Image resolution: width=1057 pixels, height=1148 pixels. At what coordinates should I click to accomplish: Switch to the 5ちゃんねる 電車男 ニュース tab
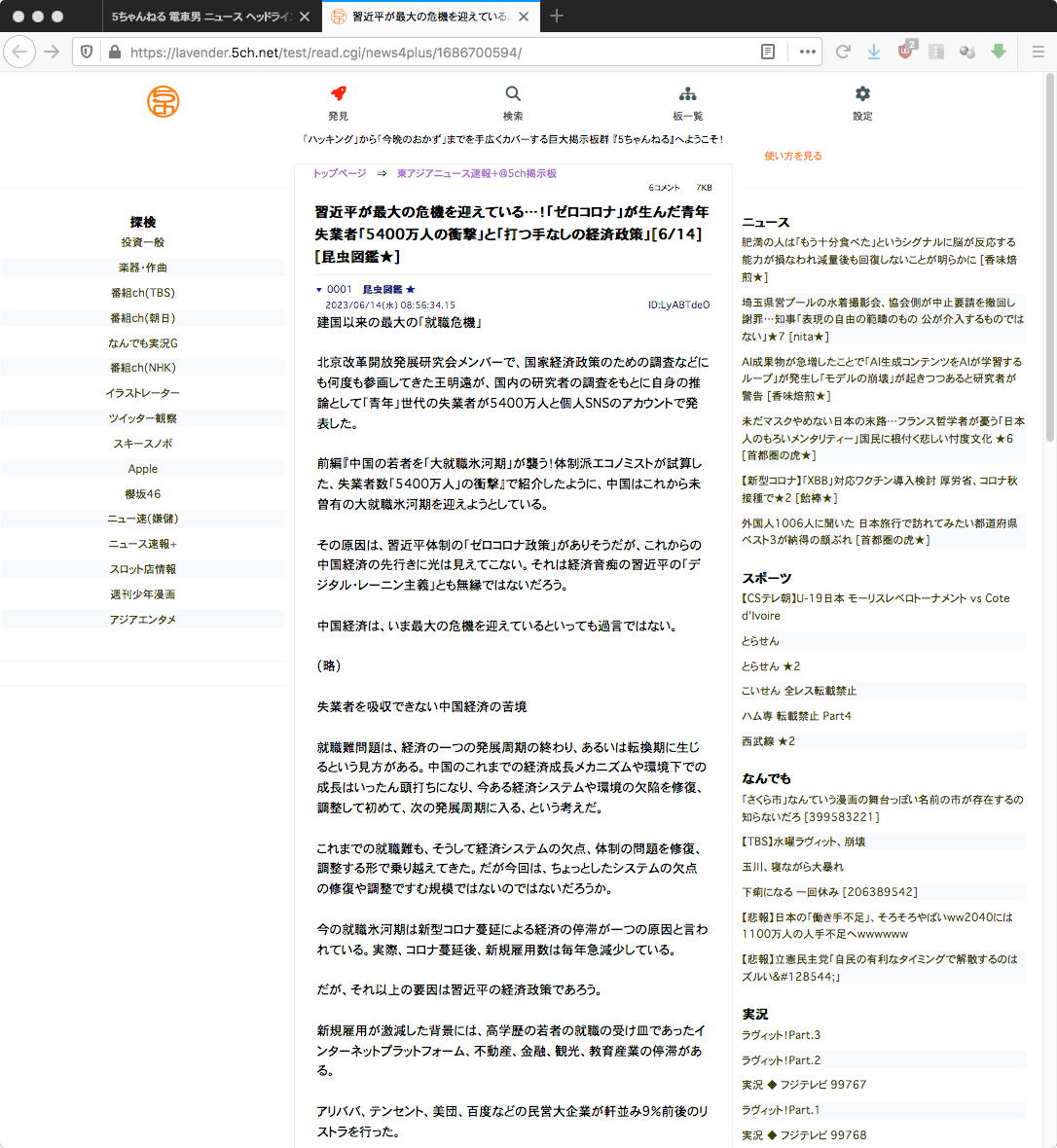tap(201, 17)
